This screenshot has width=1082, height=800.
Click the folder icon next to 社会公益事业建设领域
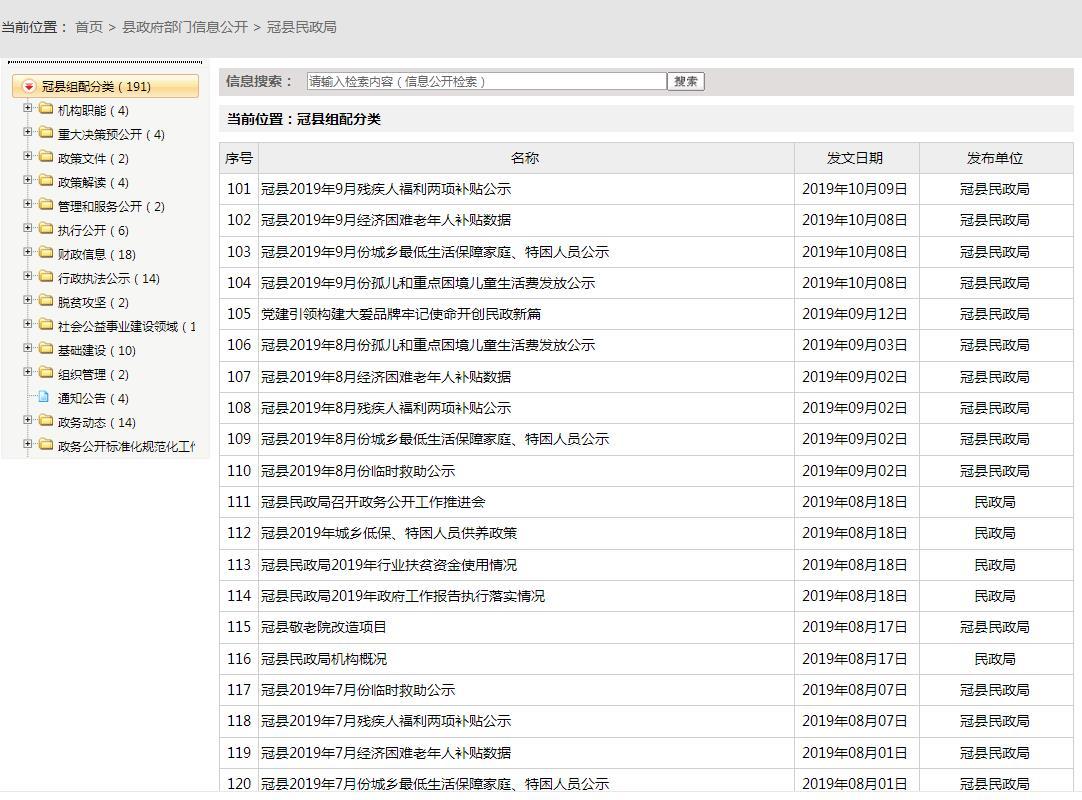[x=46, y=325]
